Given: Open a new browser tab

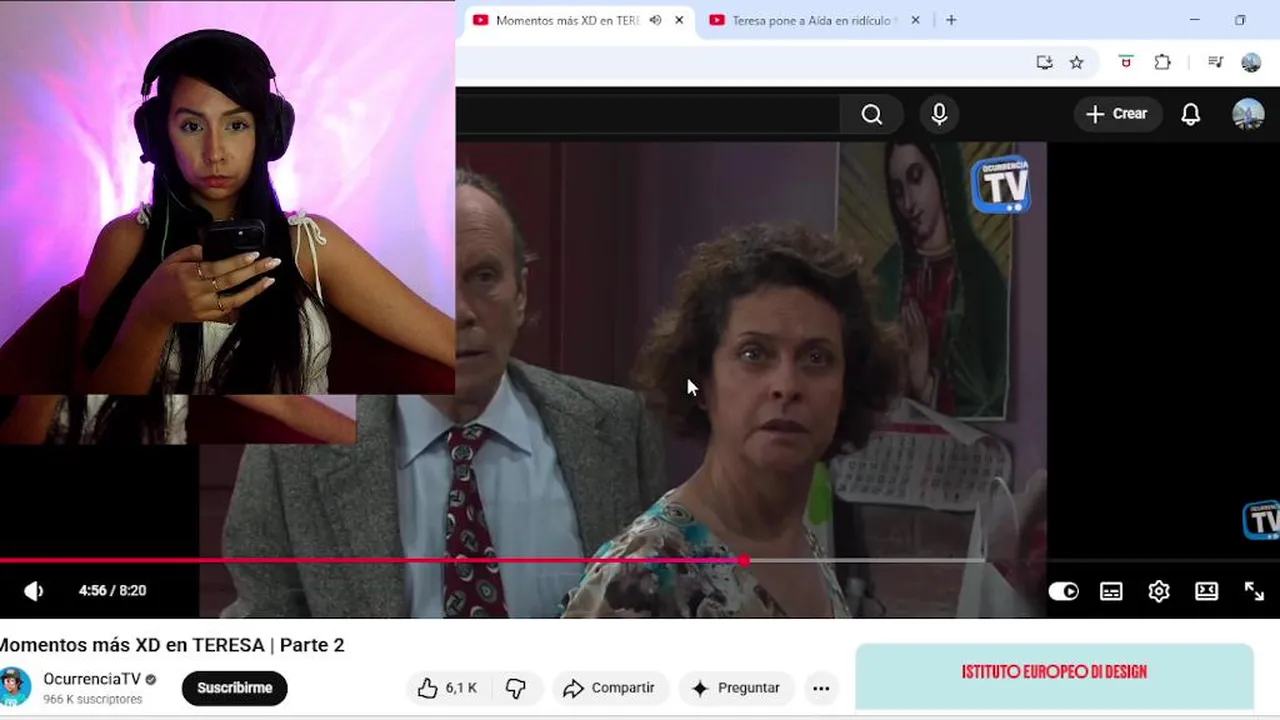Looking at the screenshot, I should point(951,20).
